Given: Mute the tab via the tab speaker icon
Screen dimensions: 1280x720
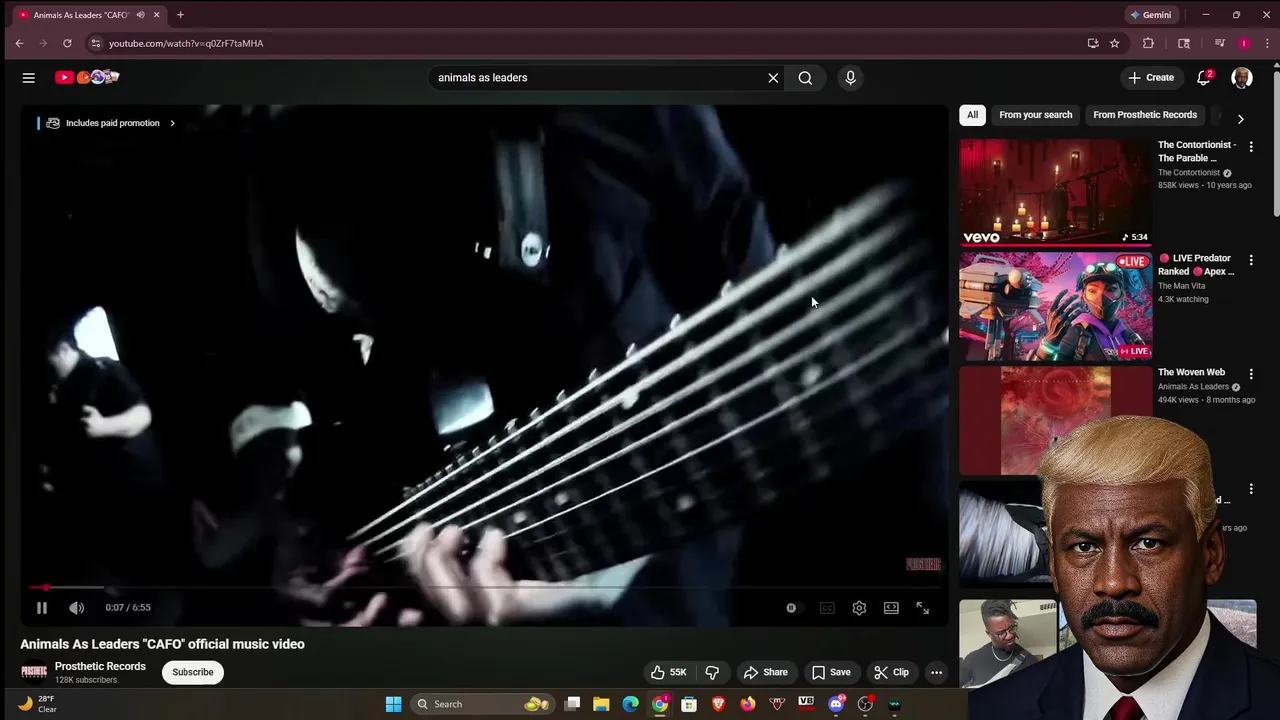Looking at the screenshot, I should (140, 15).
